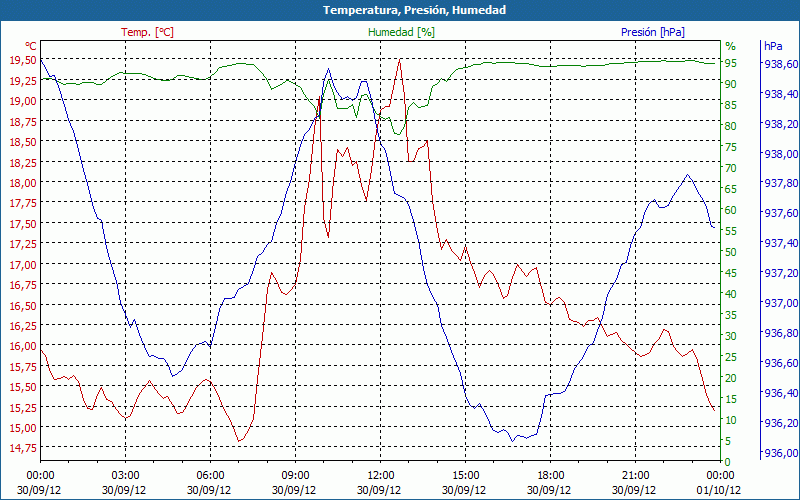This screenshot has width=800, height=500.
Task: Click the blue "hPa" axis unit label
Action: [773, 46]
